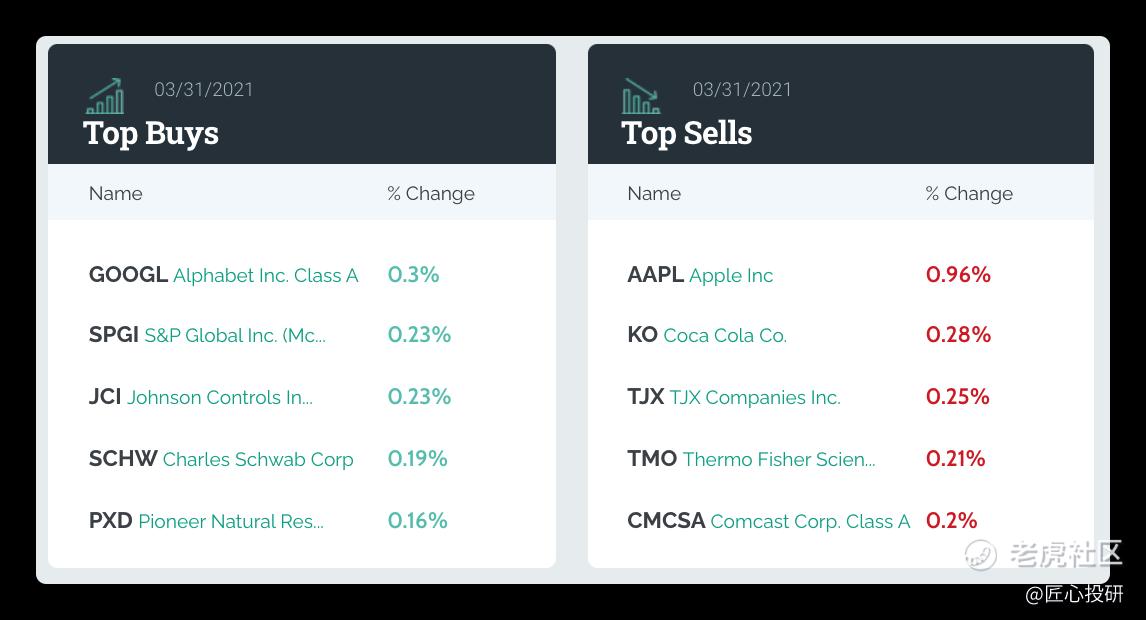This screenshot has width=1146, height=620.
Task: Select the PXD Pioneer Natural Resources entry
Action: pos(206,521)
